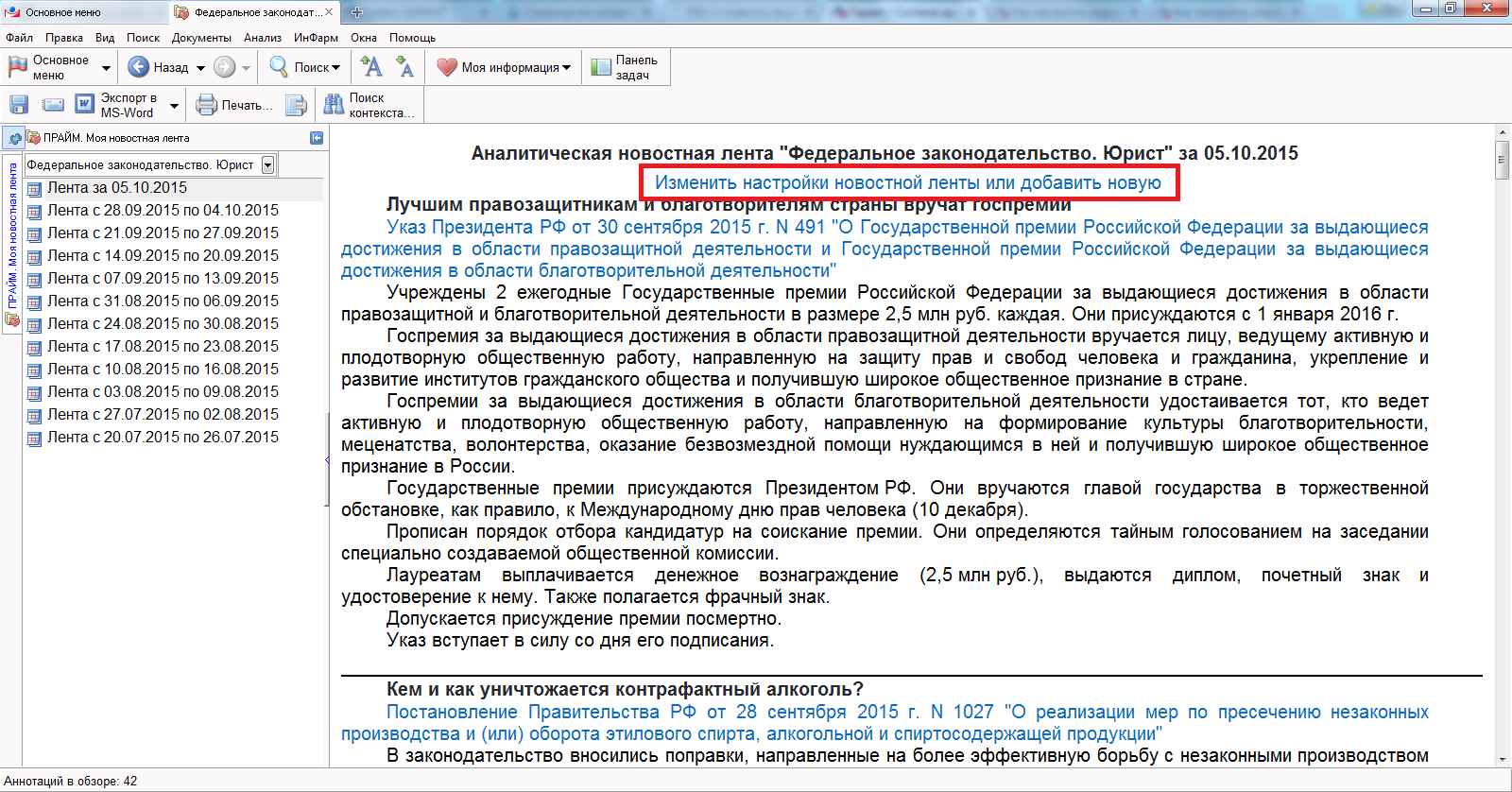The image size is (1512, 792).
Task: Click the left panel splitter collapse handle
Action: [x=327, y=460]
